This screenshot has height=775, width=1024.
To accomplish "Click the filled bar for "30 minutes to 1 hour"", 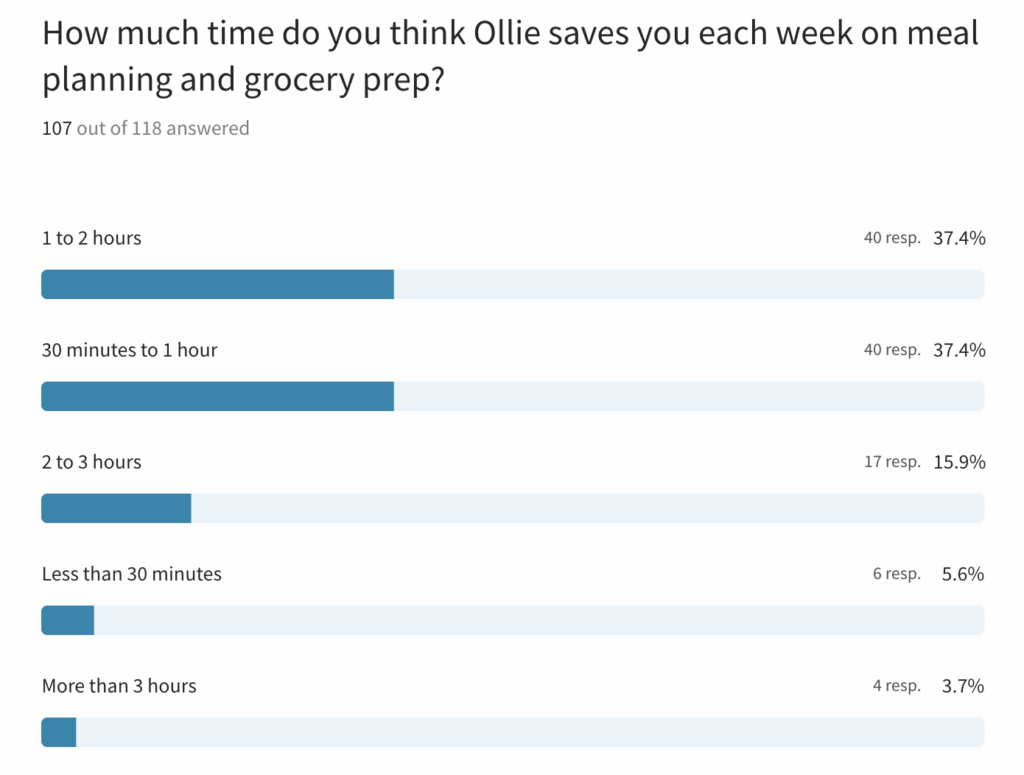I will point(217,397).
